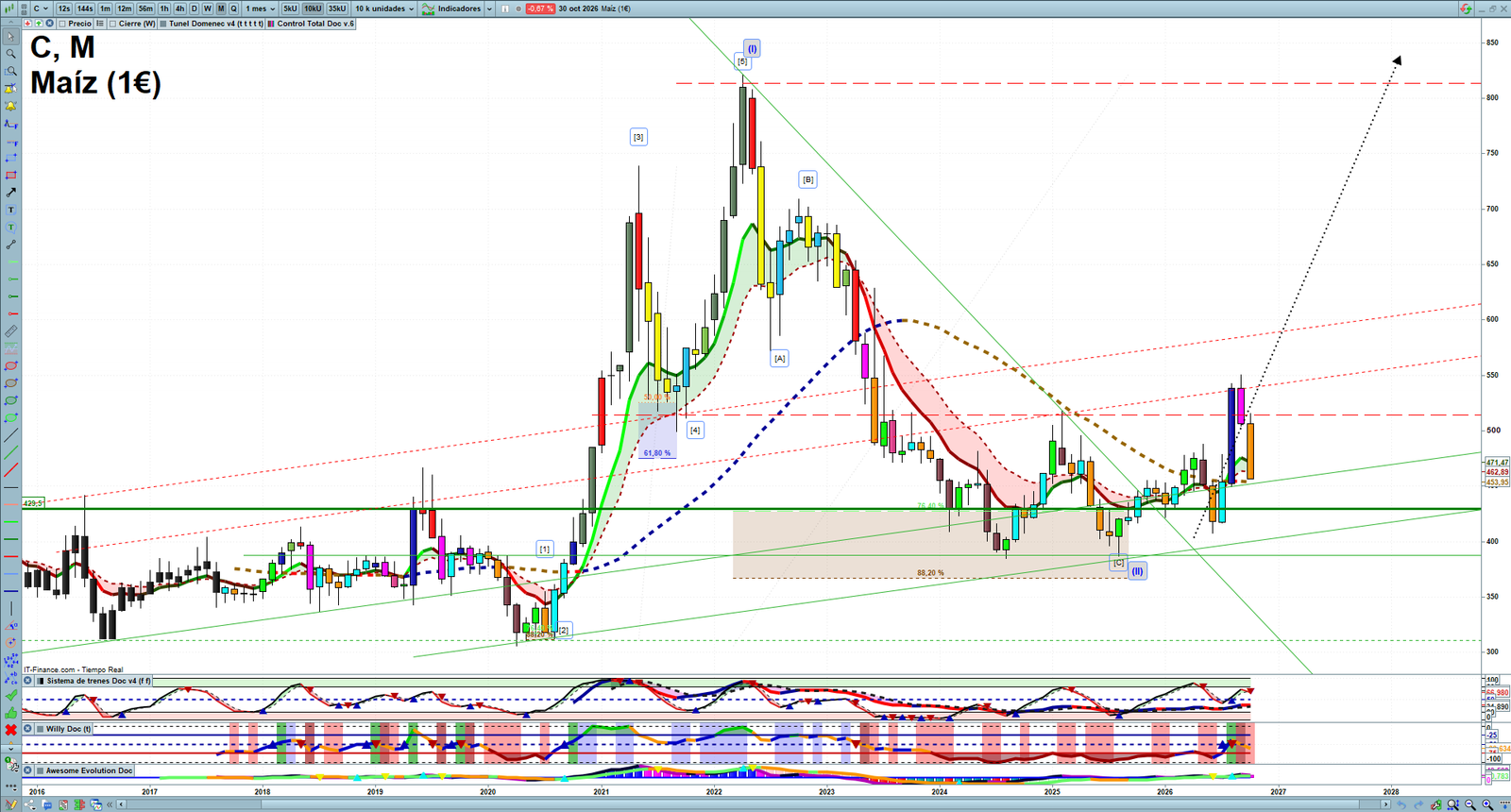Select the text label tool
This screenshot has width=1511, height=812.
click(x=11, y=210)
